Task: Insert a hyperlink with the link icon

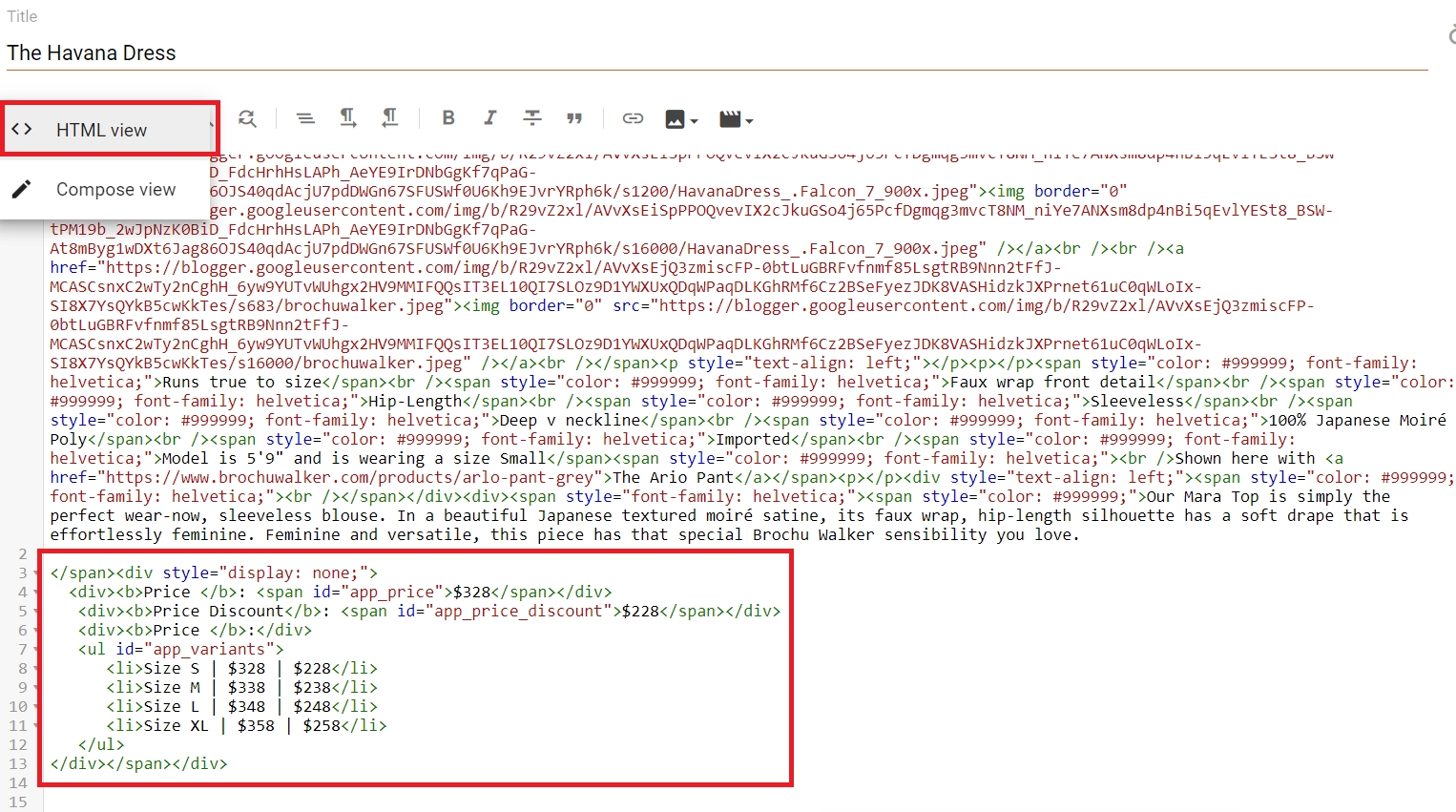Action: (x=633, y=118)
